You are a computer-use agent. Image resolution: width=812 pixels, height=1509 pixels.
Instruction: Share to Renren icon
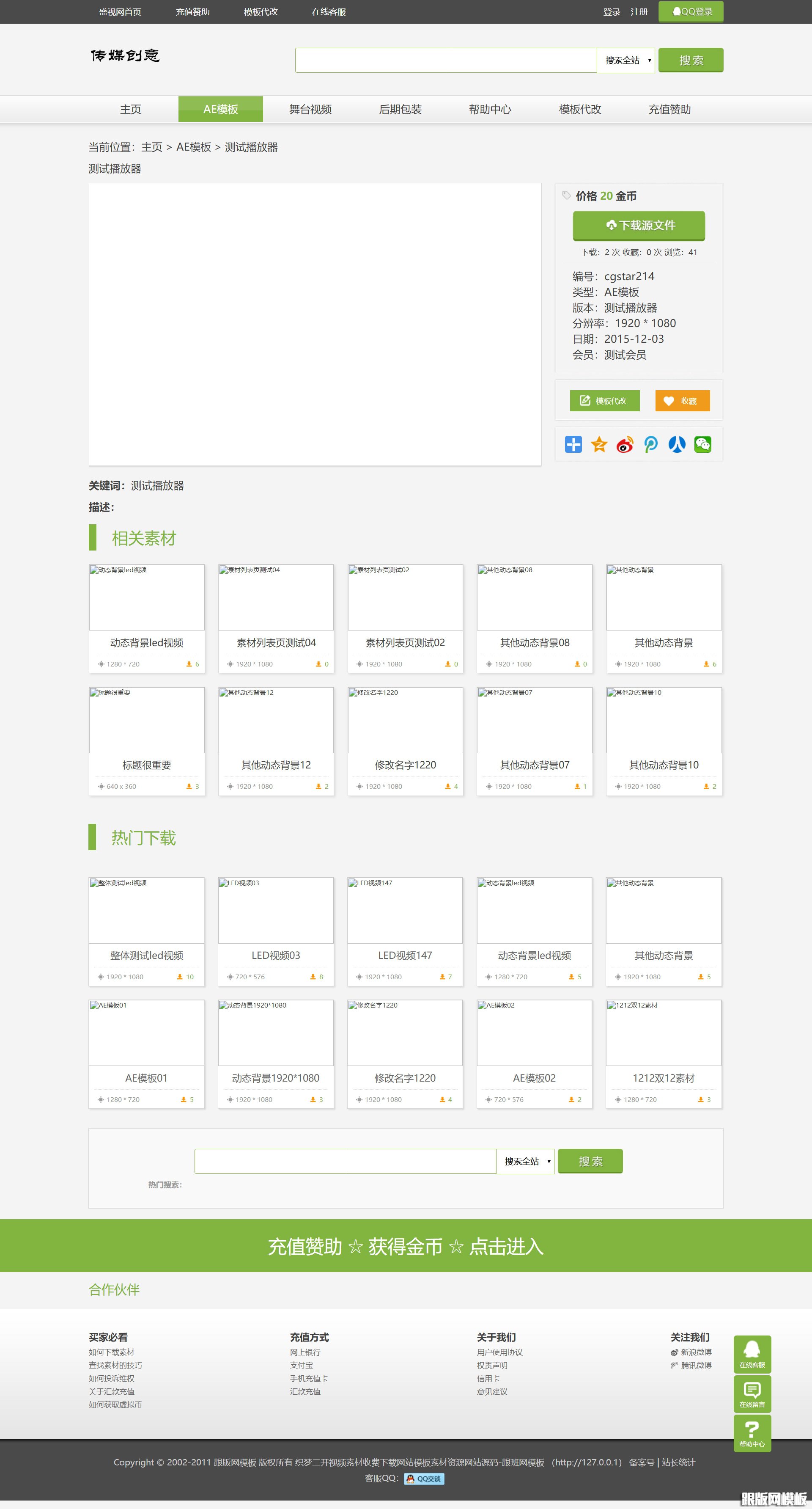click(x=677, y=445)
